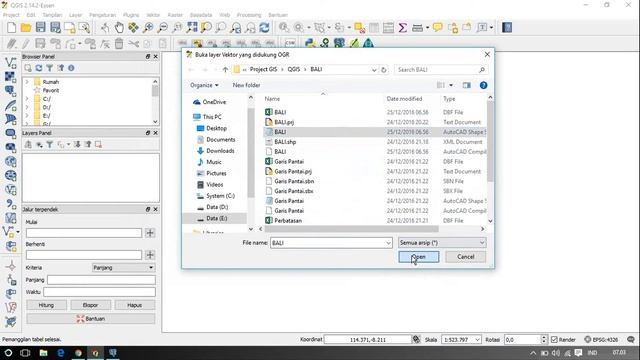Select Downloads in file dialog navigation
The height and width of the screenshot is (360, 640).
pos(220,151)
